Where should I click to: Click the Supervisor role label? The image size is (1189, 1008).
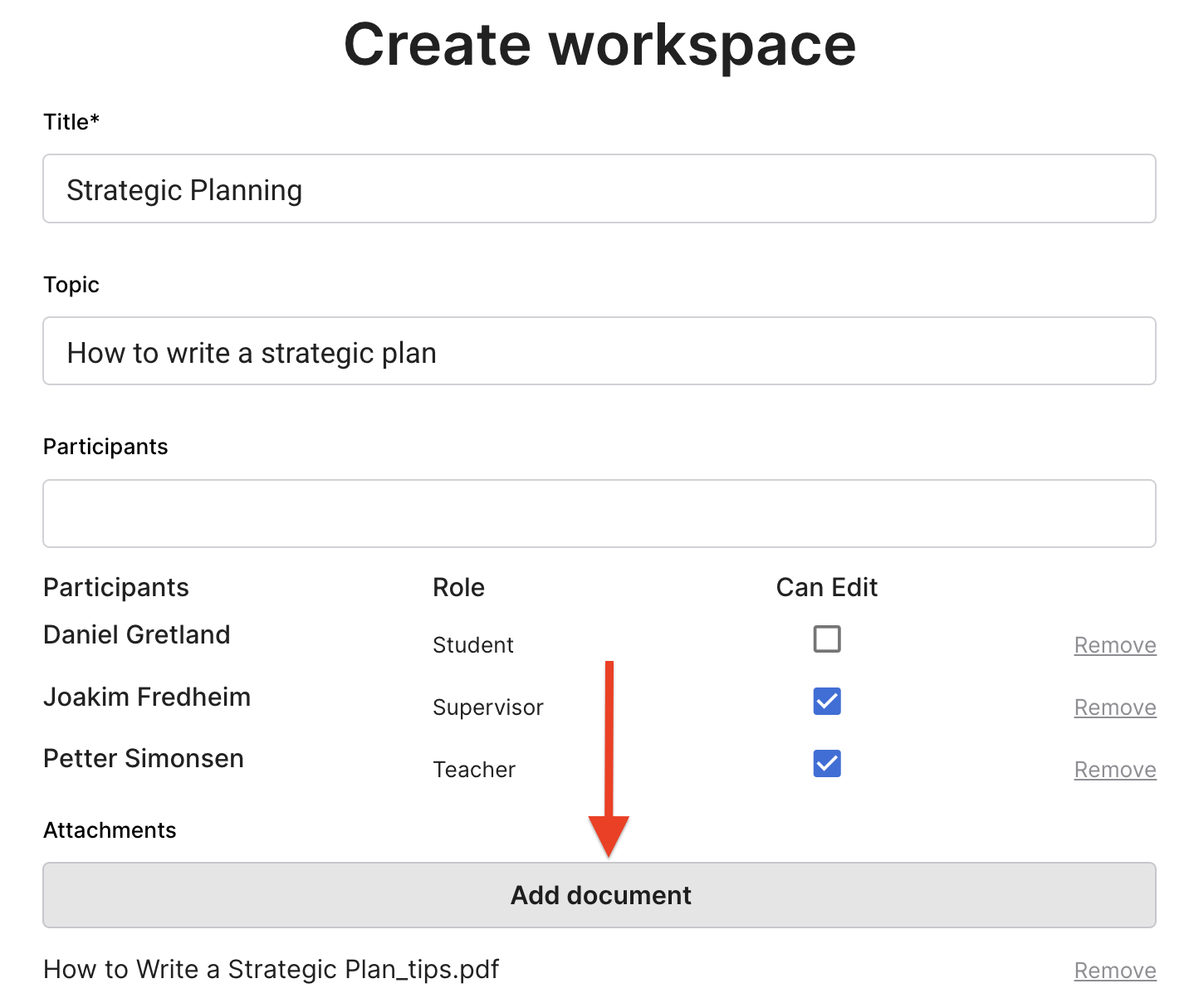pyautogui.click(x=487, y=707)
